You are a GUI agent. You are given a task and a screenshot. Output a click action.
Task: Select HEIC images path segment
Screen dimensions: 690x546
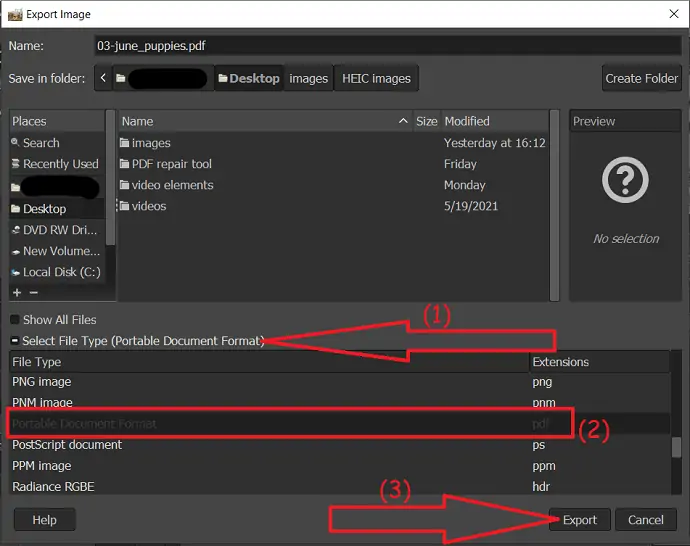pyautogui.click(x=376, y=78)
